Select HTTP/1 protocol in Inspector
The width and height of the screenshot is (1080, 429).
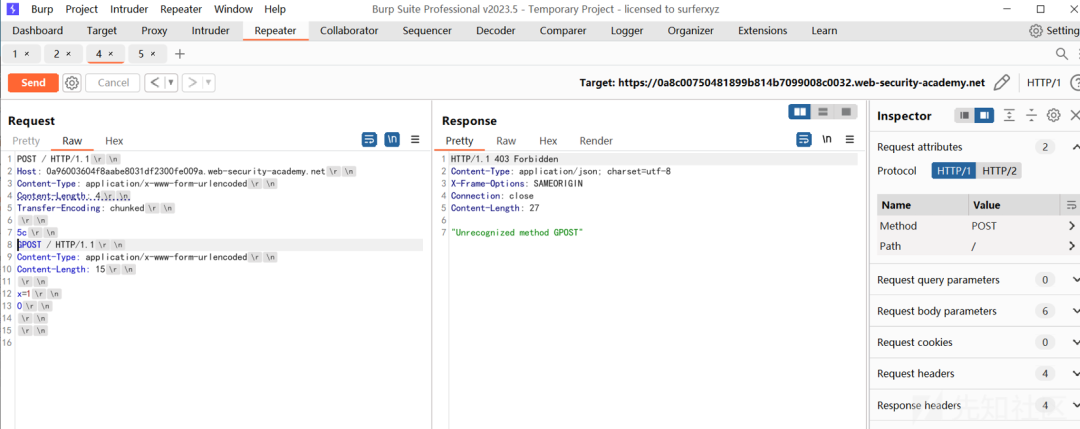953,171
